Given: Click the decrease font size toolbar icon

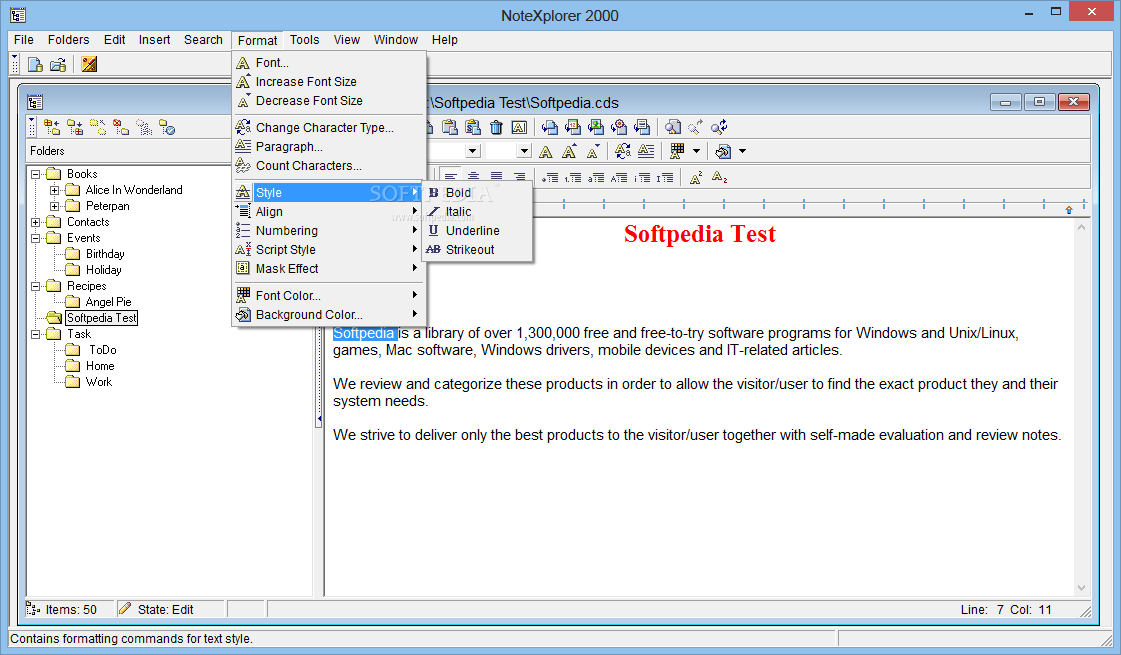Looking at the screenshot, I should tap(593, 152).
